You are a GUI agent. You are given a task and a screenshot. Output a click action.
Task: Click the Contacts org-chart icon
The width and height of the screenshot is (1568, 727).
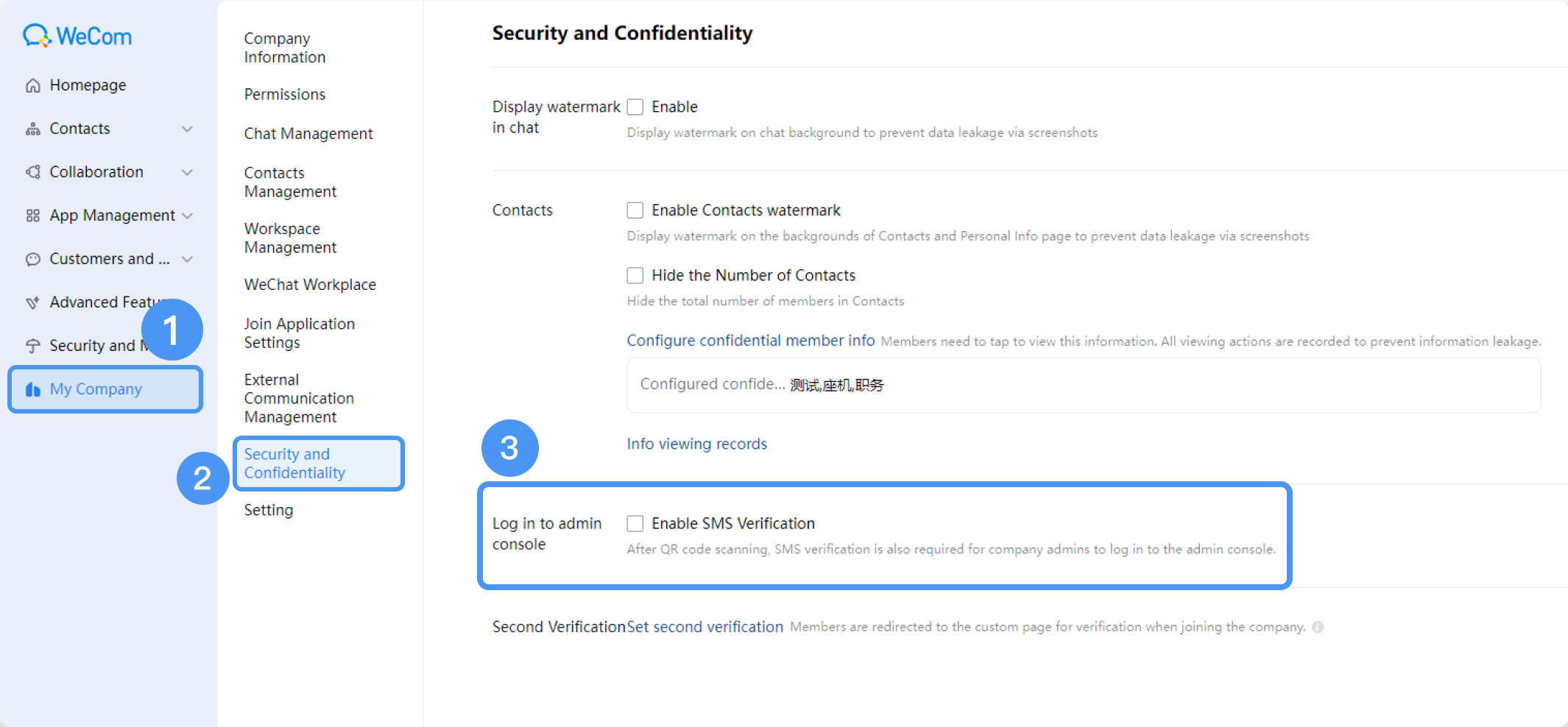tap(33, 129)
